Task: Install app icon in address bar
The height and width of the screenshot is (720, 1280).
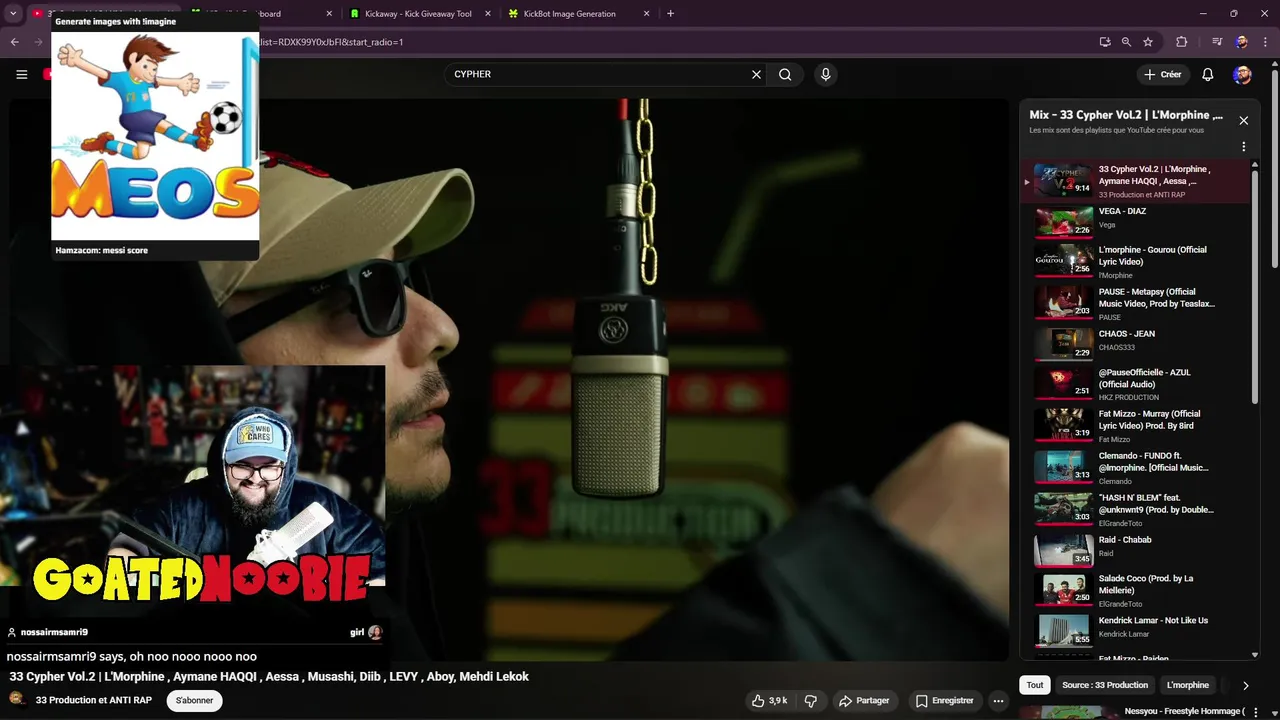Action: click(1104, 42)
